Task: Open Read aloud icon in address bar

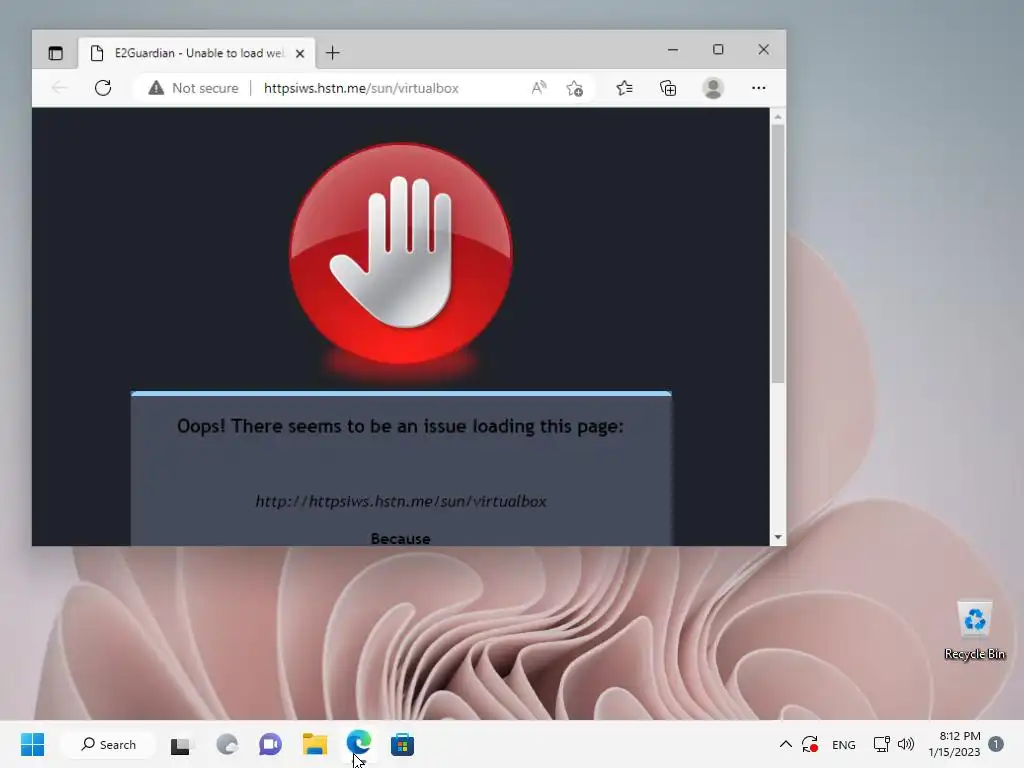Action: (x=538, y=88)
